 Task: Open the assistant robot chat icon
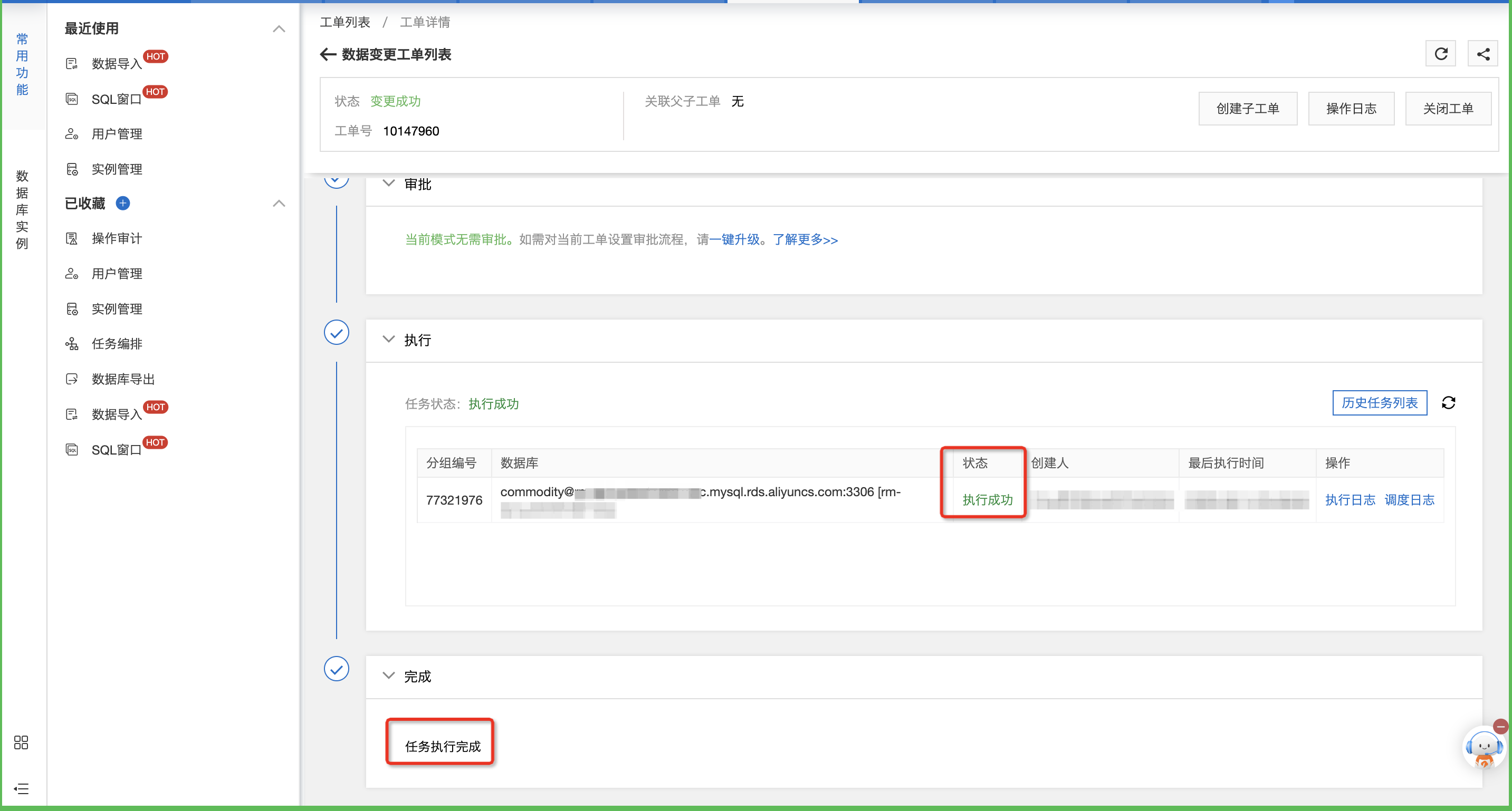coord(1483,748)
